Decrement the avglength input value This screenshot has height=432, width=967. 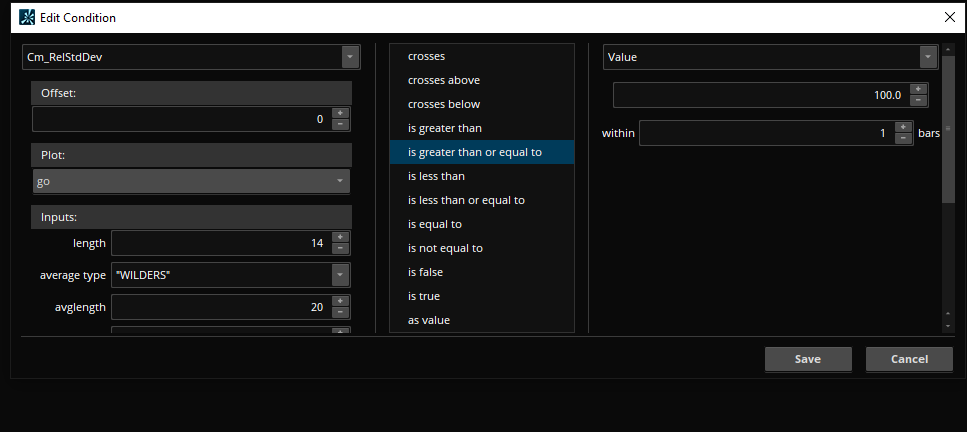(340, 313)
